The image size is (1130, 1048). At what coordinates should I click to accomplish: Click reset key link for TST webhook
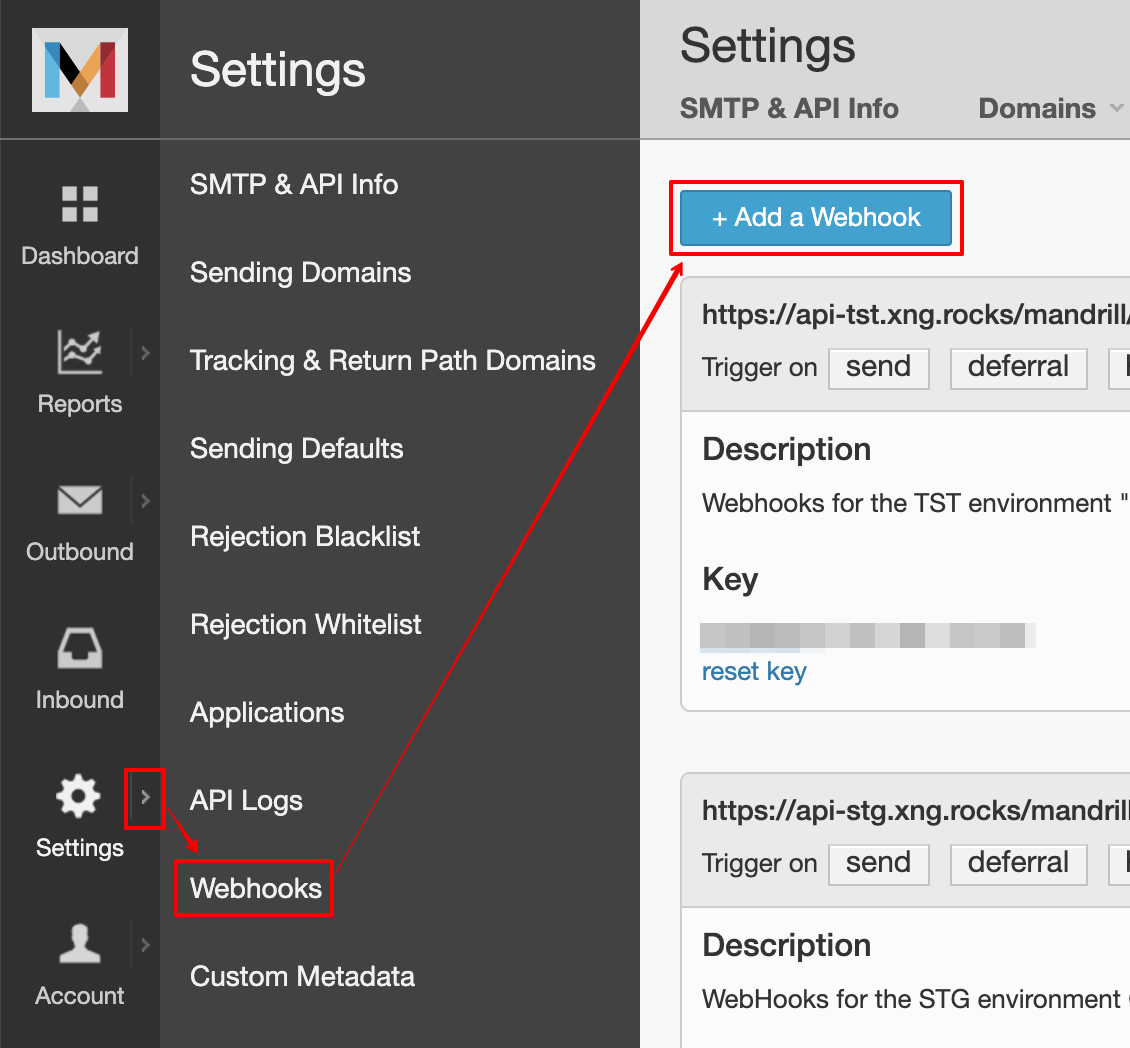[754, 672]
